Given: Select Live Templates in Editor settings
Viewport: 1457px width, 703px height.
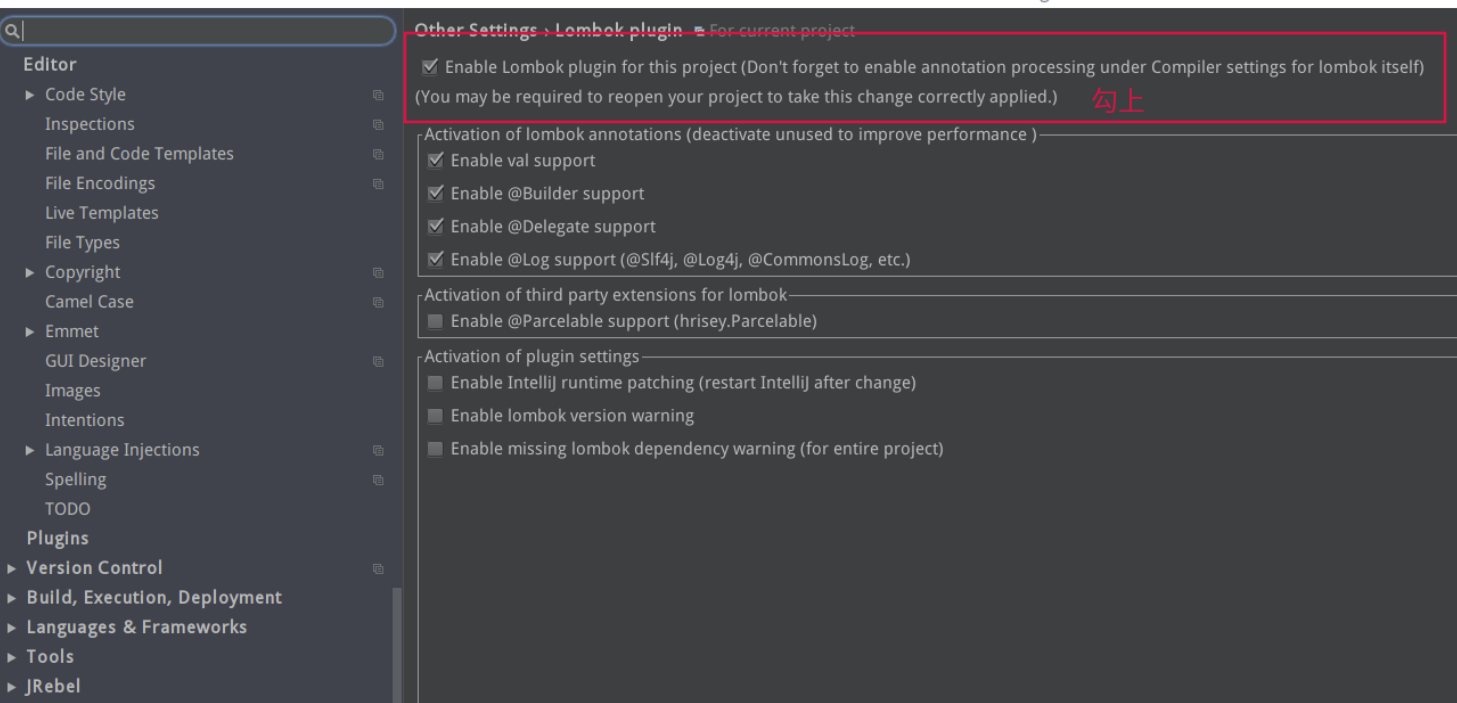Looking at the screenshot, I should tap(101, 213).
